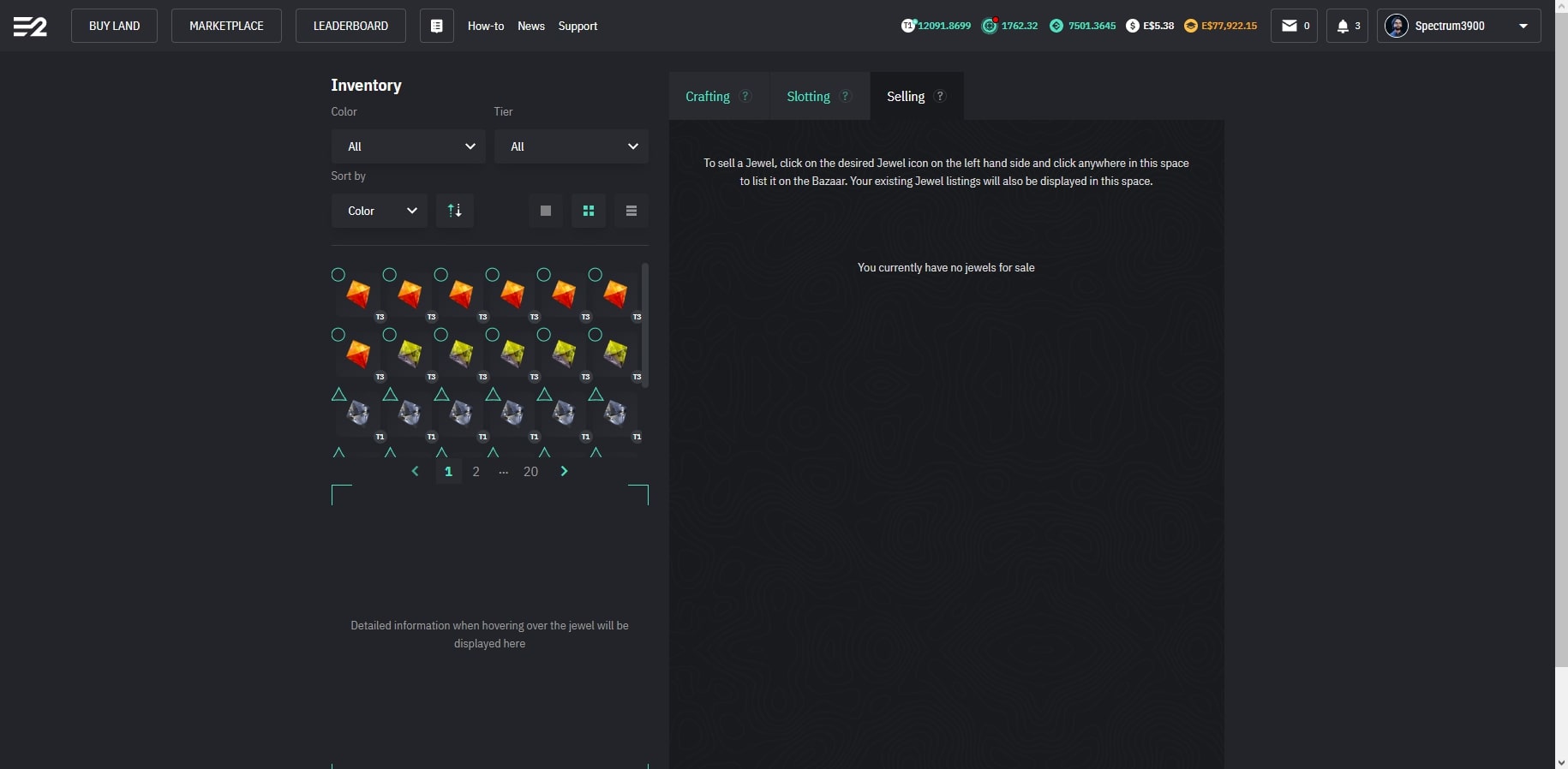The width and height of the screenshot is (1568, 769).
Task: Expand the Spectrum3900 account menu
Action: pyautogui.click(x=1459, y=26)
